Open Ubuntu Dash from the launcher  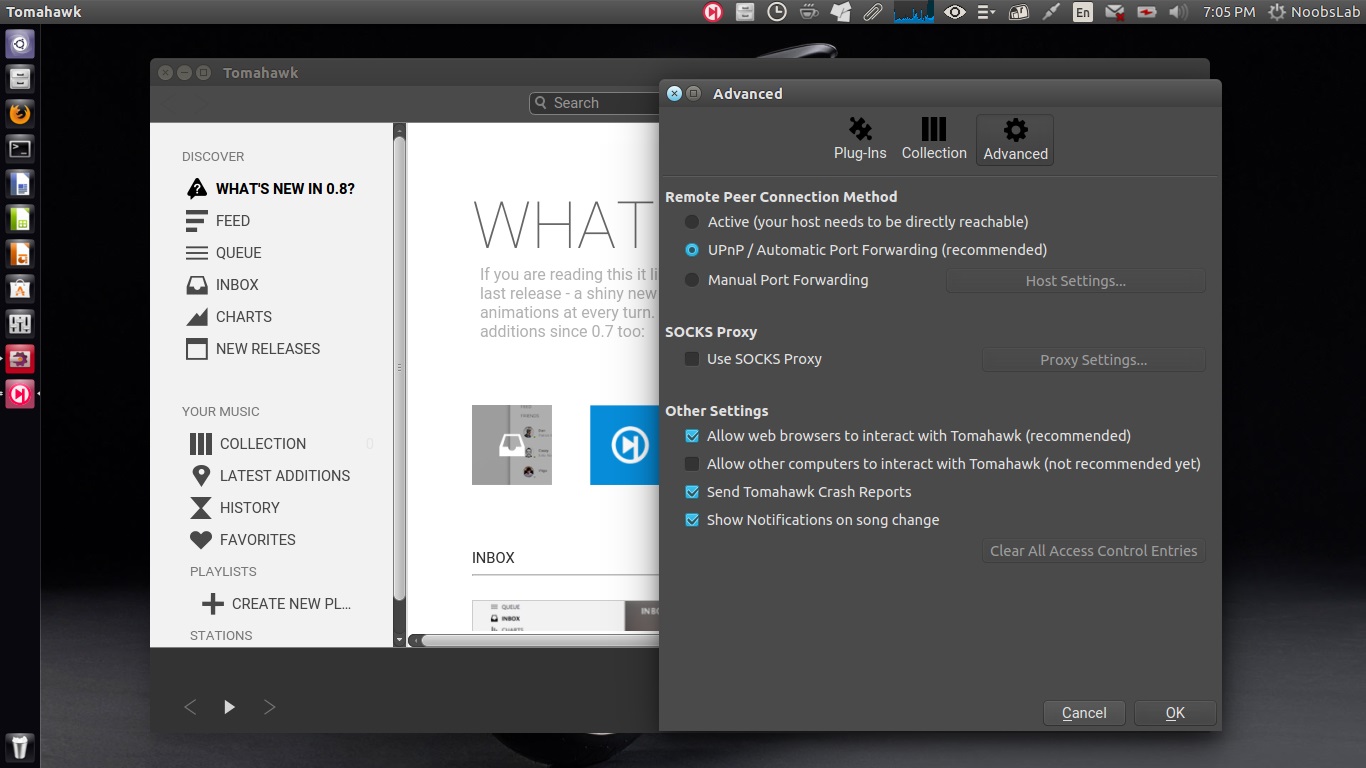click(x=20, y=44)
